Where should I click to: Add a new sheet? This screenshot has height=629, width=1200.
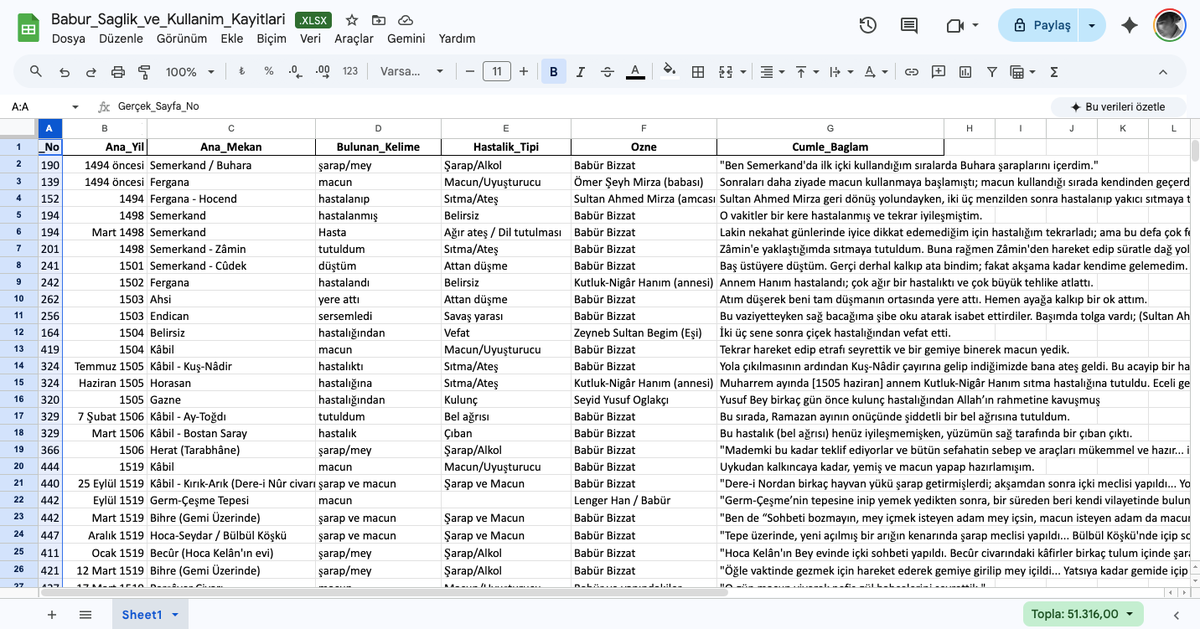[52, 614]
